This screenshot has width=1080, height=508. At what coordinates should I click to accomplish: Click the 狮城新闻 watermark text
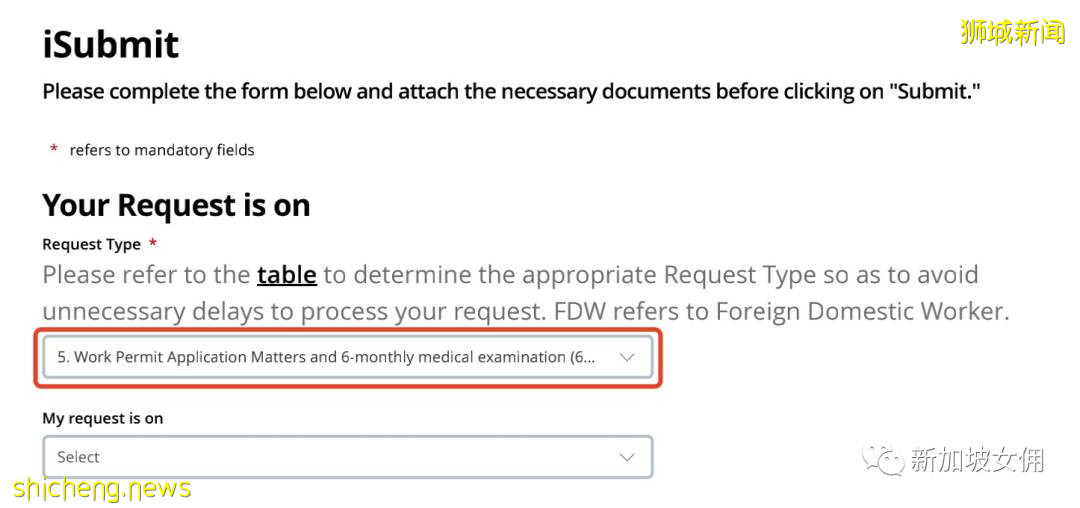tap(1012, 32)
